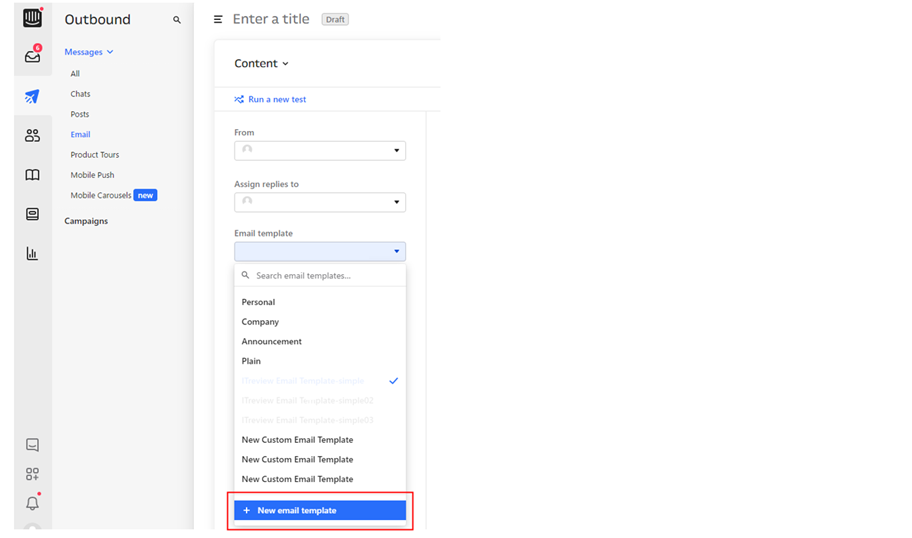Click the hamburger menu icon beside title
912x538 pixels.
[x=218, y=19]
